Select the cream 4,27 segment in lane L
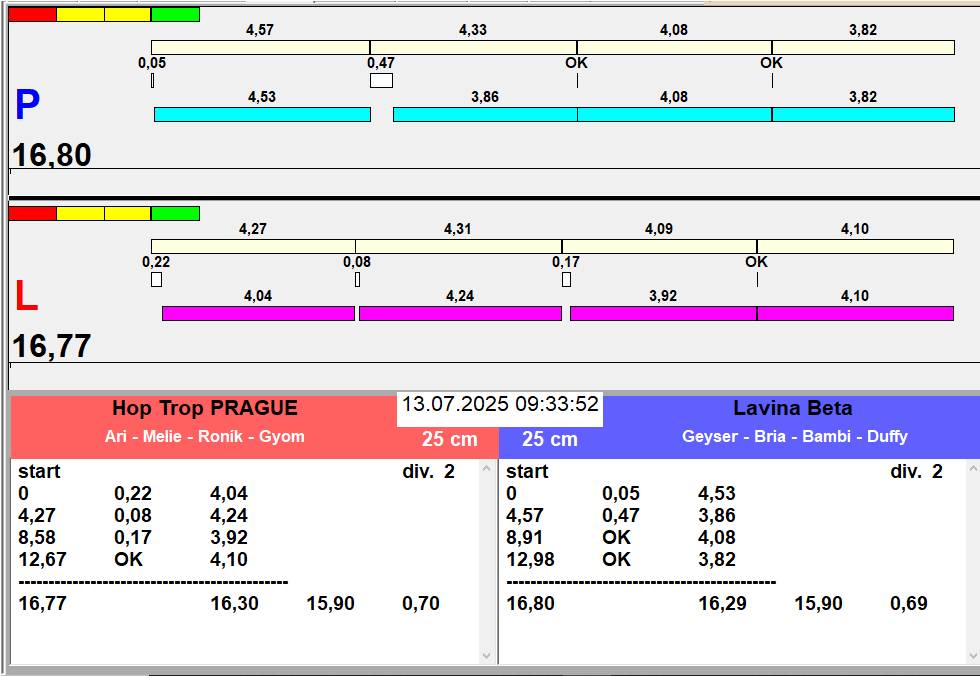The width and height of the screenshot is (980, 676). [x=253, y=246]
